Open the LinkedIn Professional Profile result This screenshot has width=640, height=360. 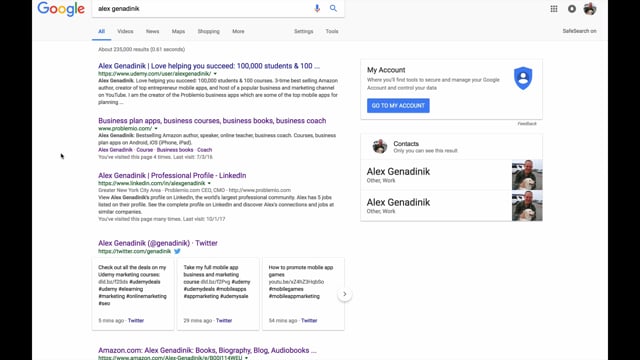click(x=172, y=176)
